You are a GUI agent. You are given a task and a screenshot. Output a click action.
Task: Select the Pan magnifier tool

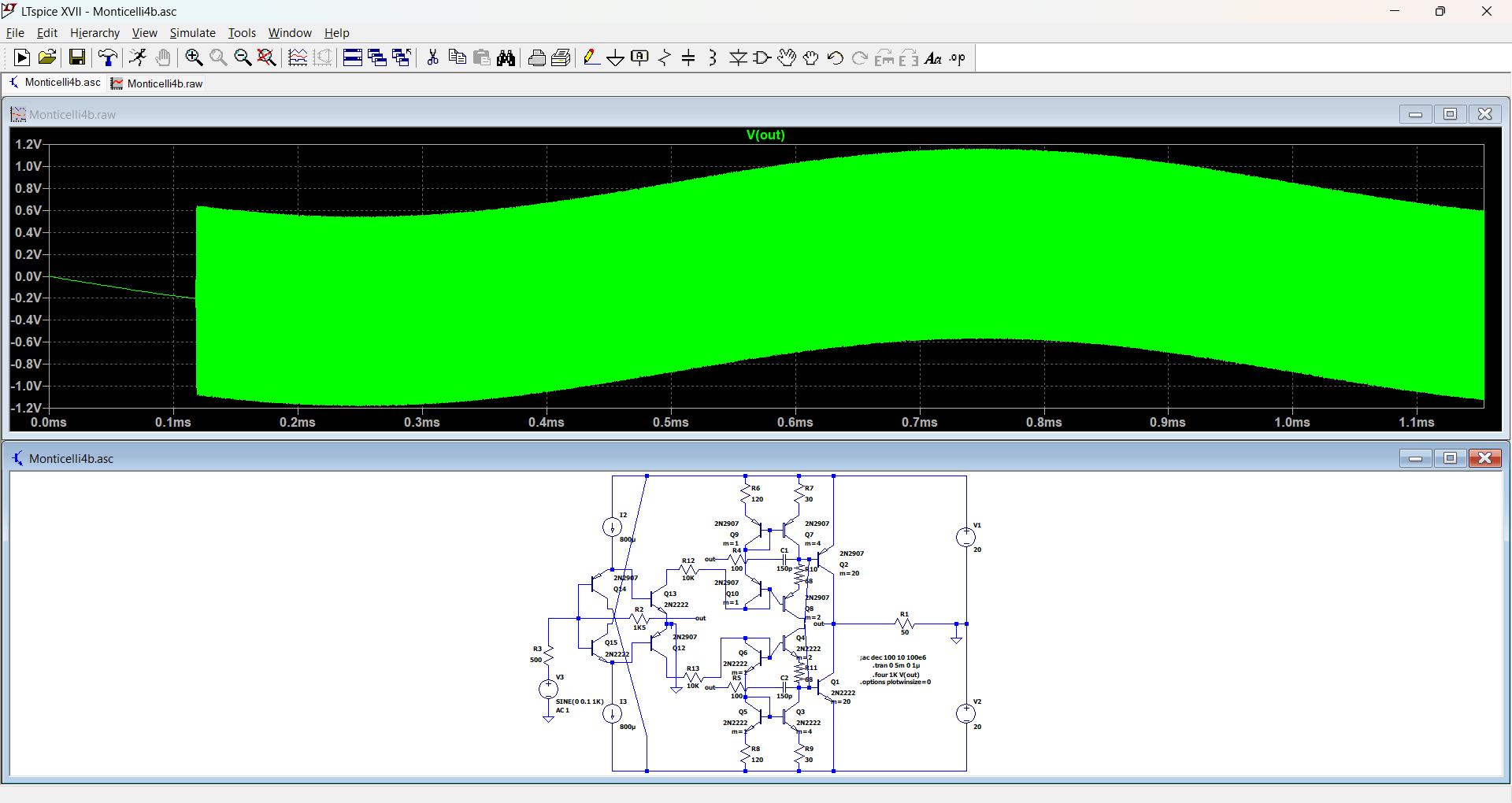tap(218, 57)
